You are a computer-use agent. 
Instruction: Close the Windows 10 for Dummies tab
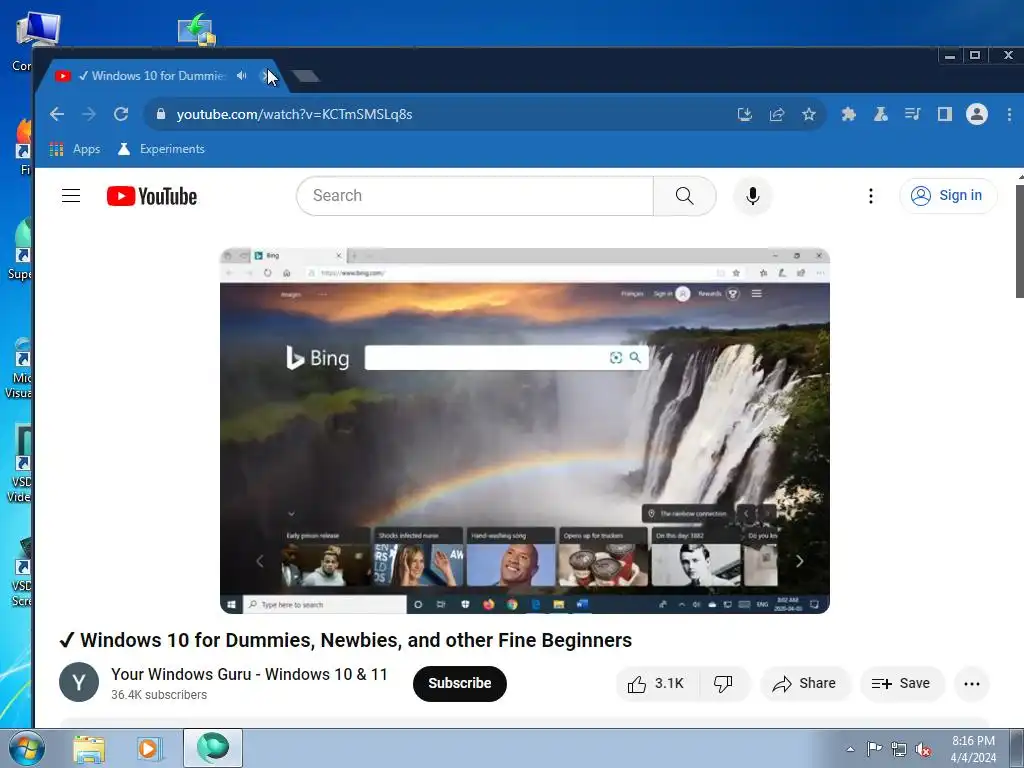pos(266,76)
